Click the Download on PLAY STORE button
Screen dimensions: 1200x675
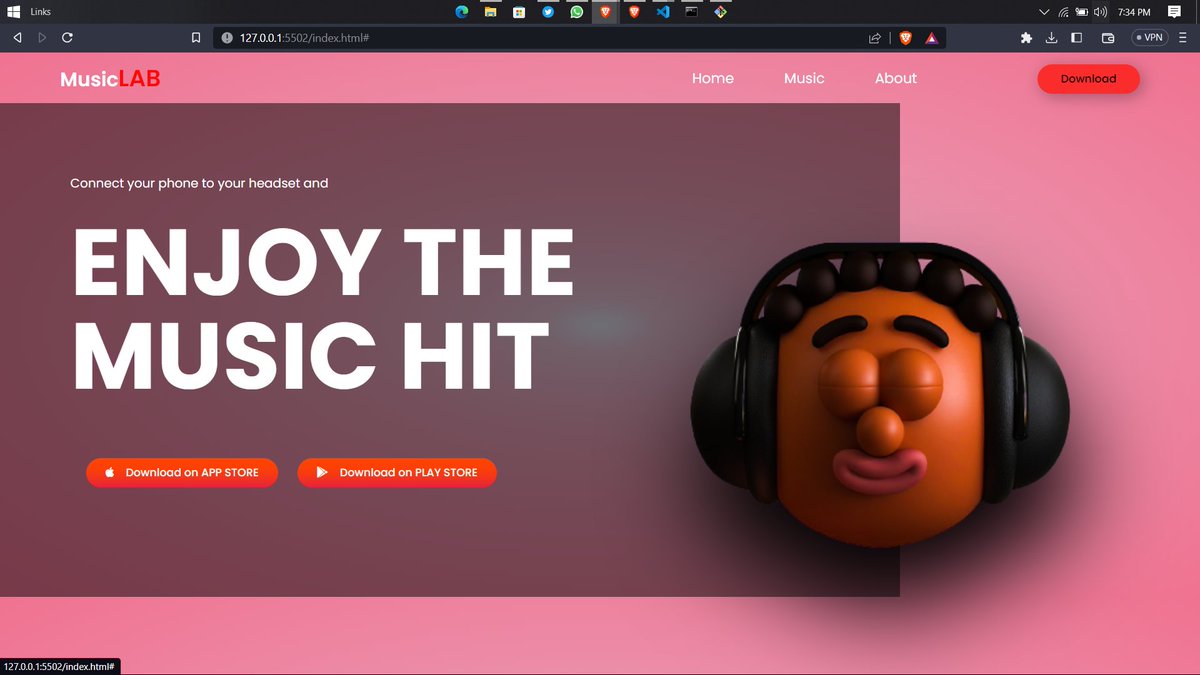(x=396, y=472)
